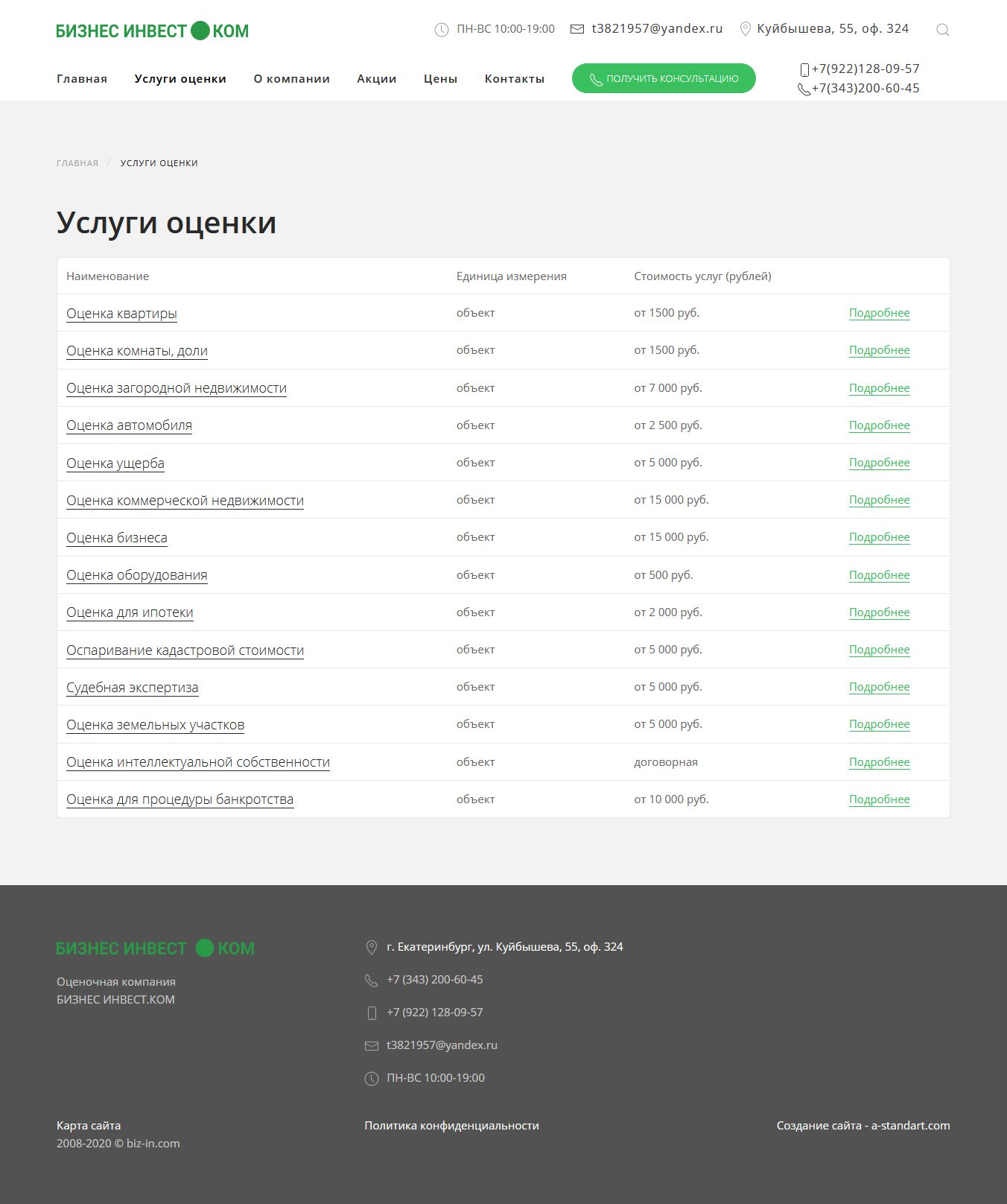1007x1204 pixels.
Task: Click footer address г. Екатеринбург, ул. Куйбышева
Action: [505, 947]
